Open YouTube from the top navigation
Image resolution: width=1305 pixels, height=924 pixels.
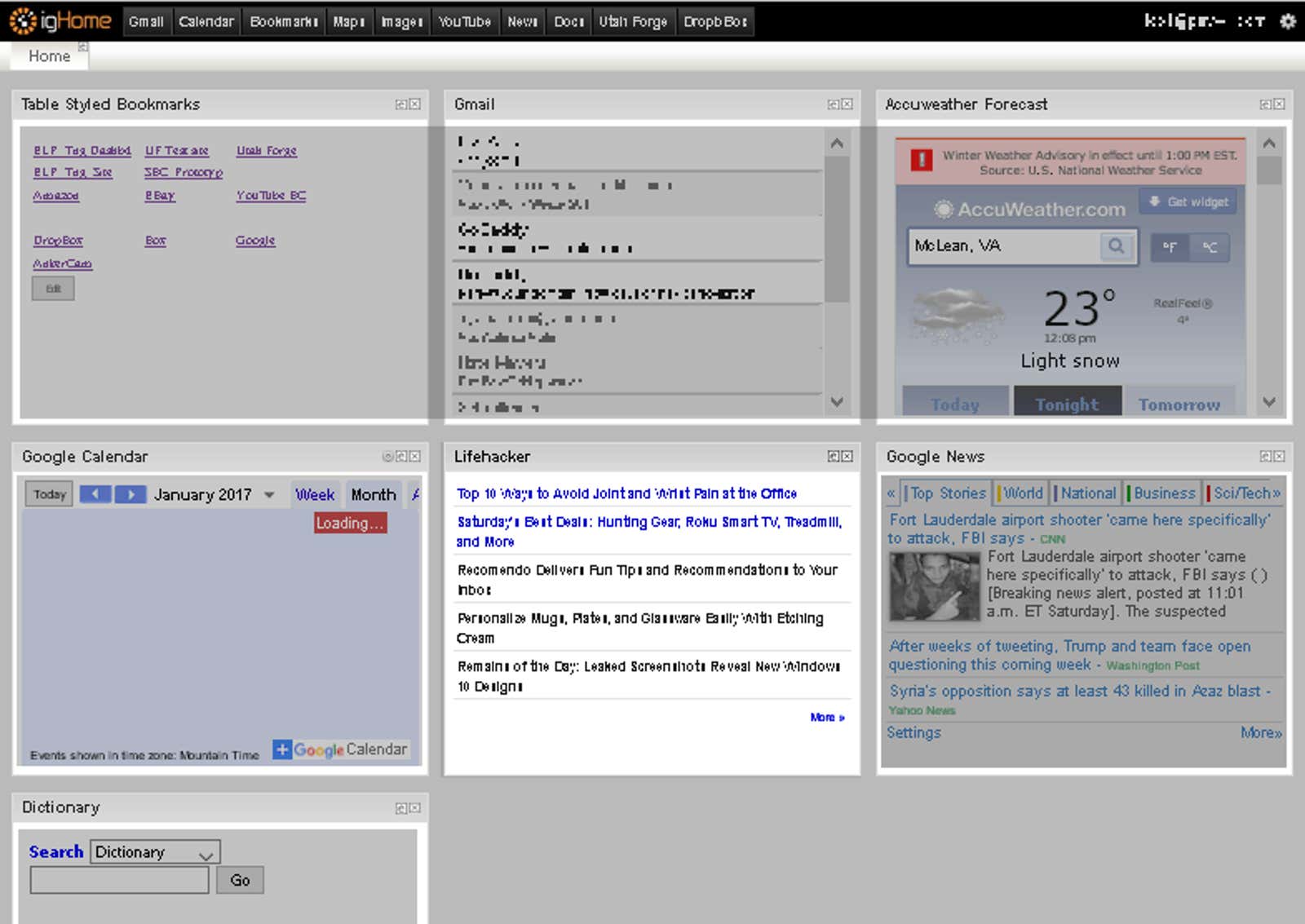pos(464,22)
